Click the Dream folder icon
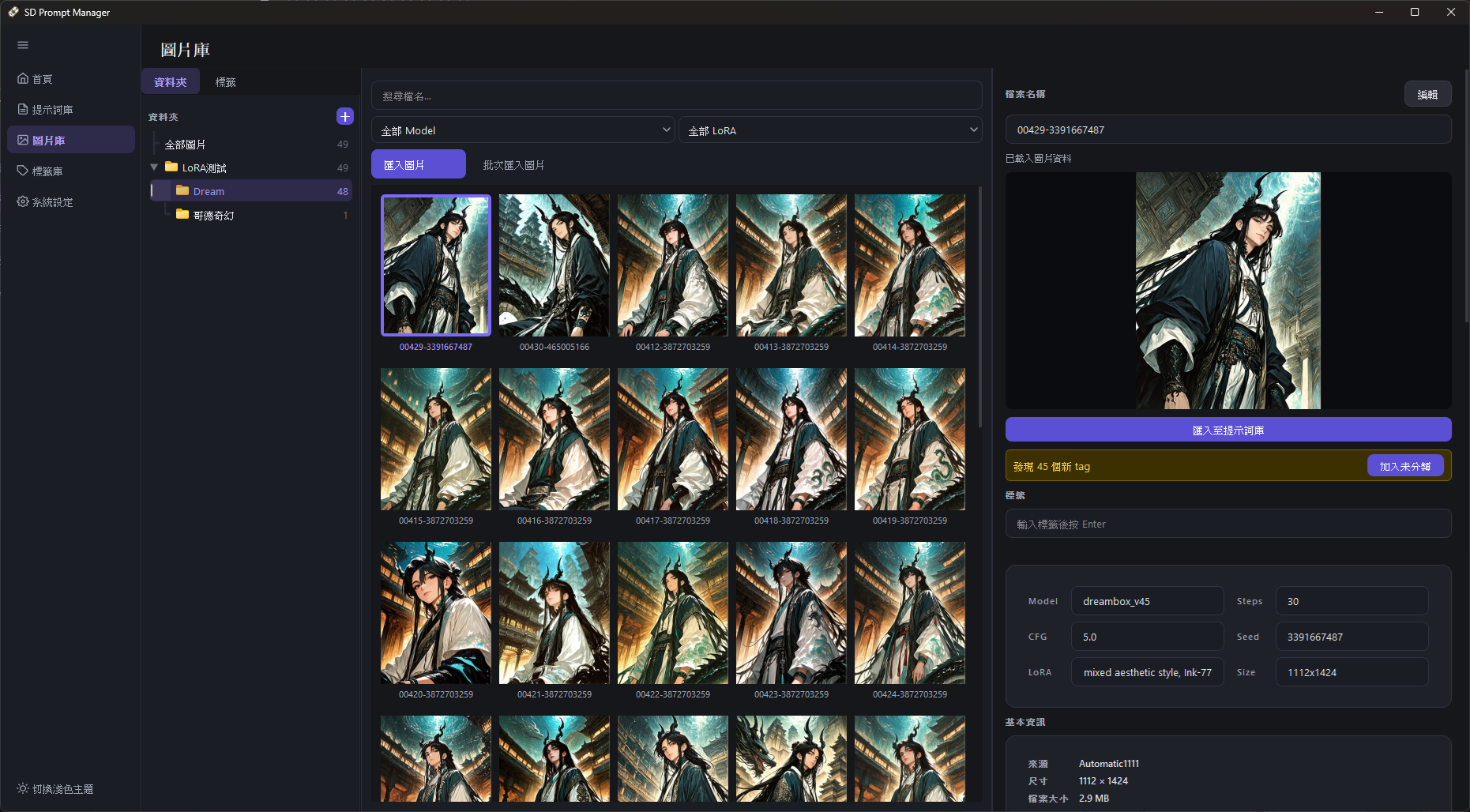The width and height of the screenshot is (1470, 812). pyautogui.click(x=182, y=190)
